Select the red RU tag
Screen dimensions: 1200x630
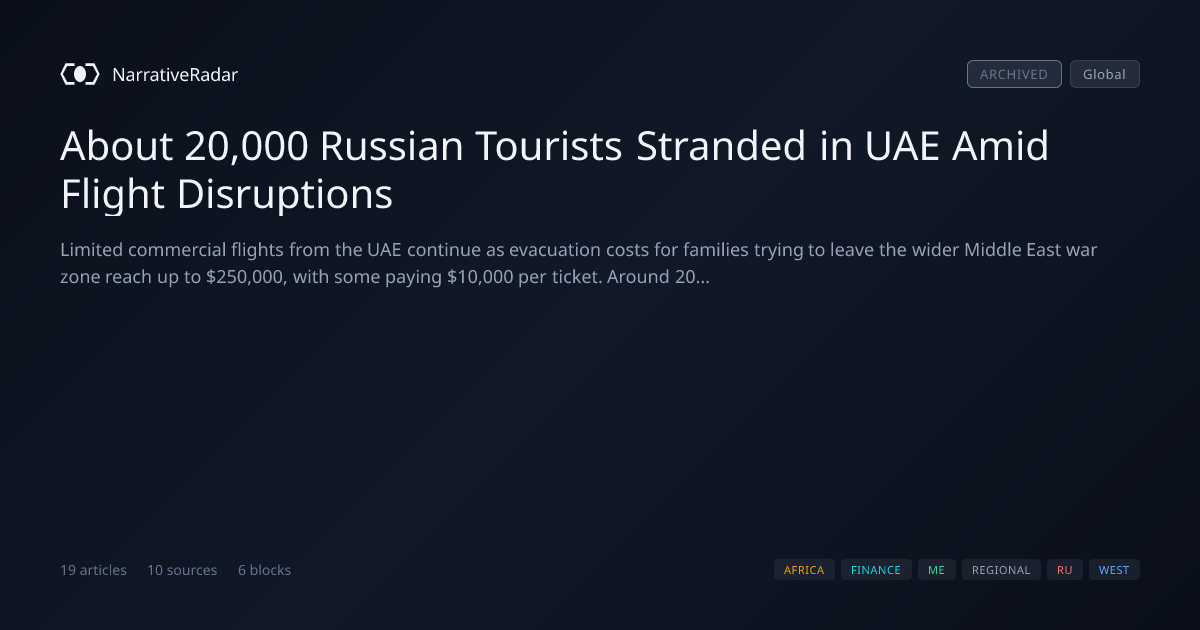coord(1065,570)
